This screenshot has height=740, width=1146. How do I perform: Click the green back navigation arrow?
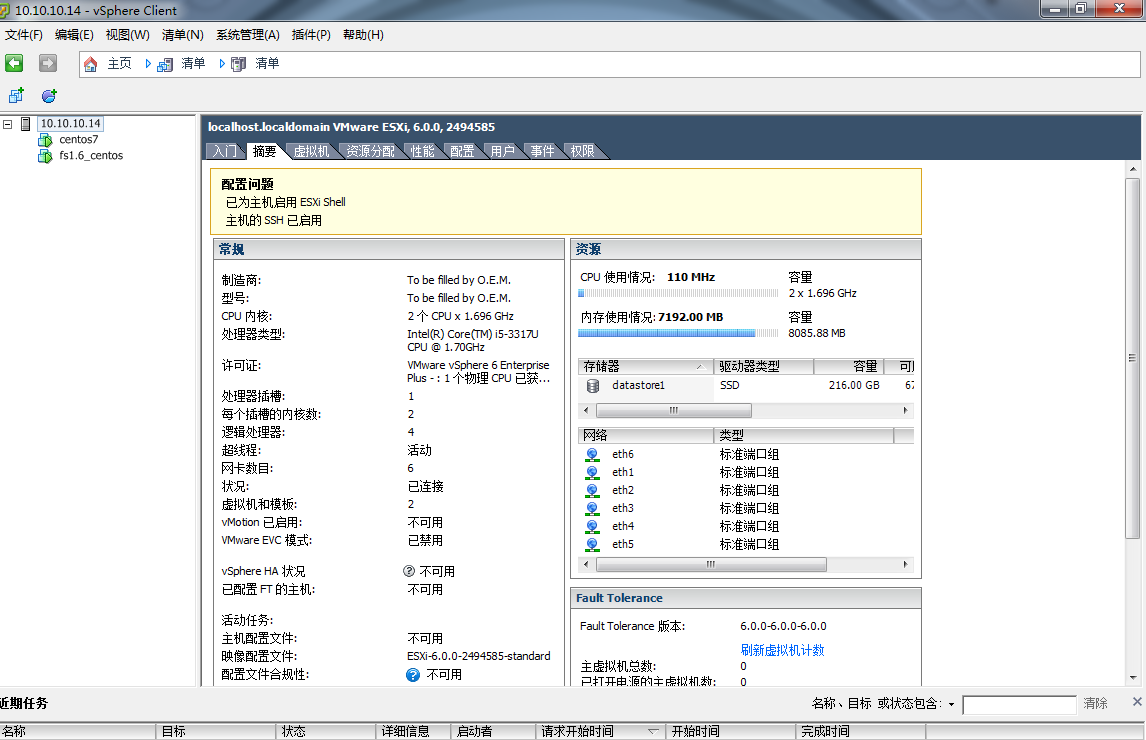point(14,62)
